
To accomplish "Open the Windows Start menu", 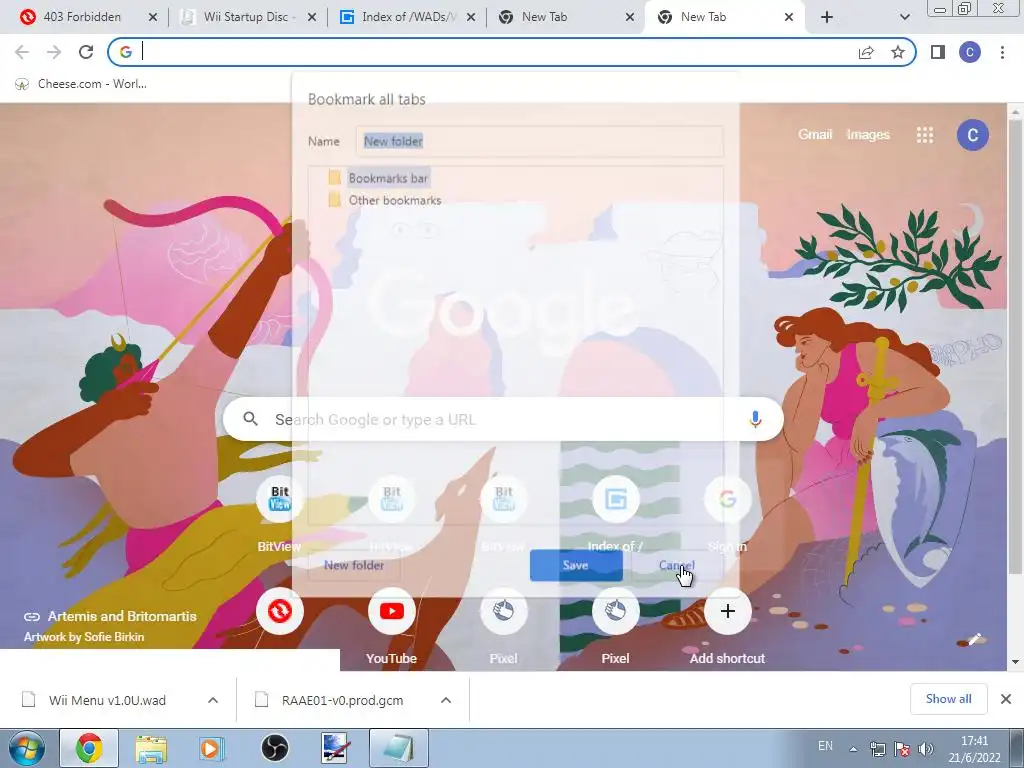I will tap(25, 748).
